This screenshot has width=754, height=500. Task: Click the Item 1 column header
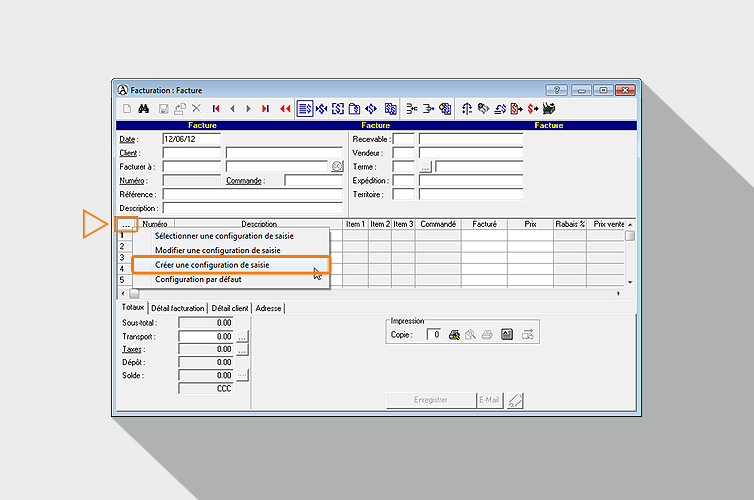(355, 225)
